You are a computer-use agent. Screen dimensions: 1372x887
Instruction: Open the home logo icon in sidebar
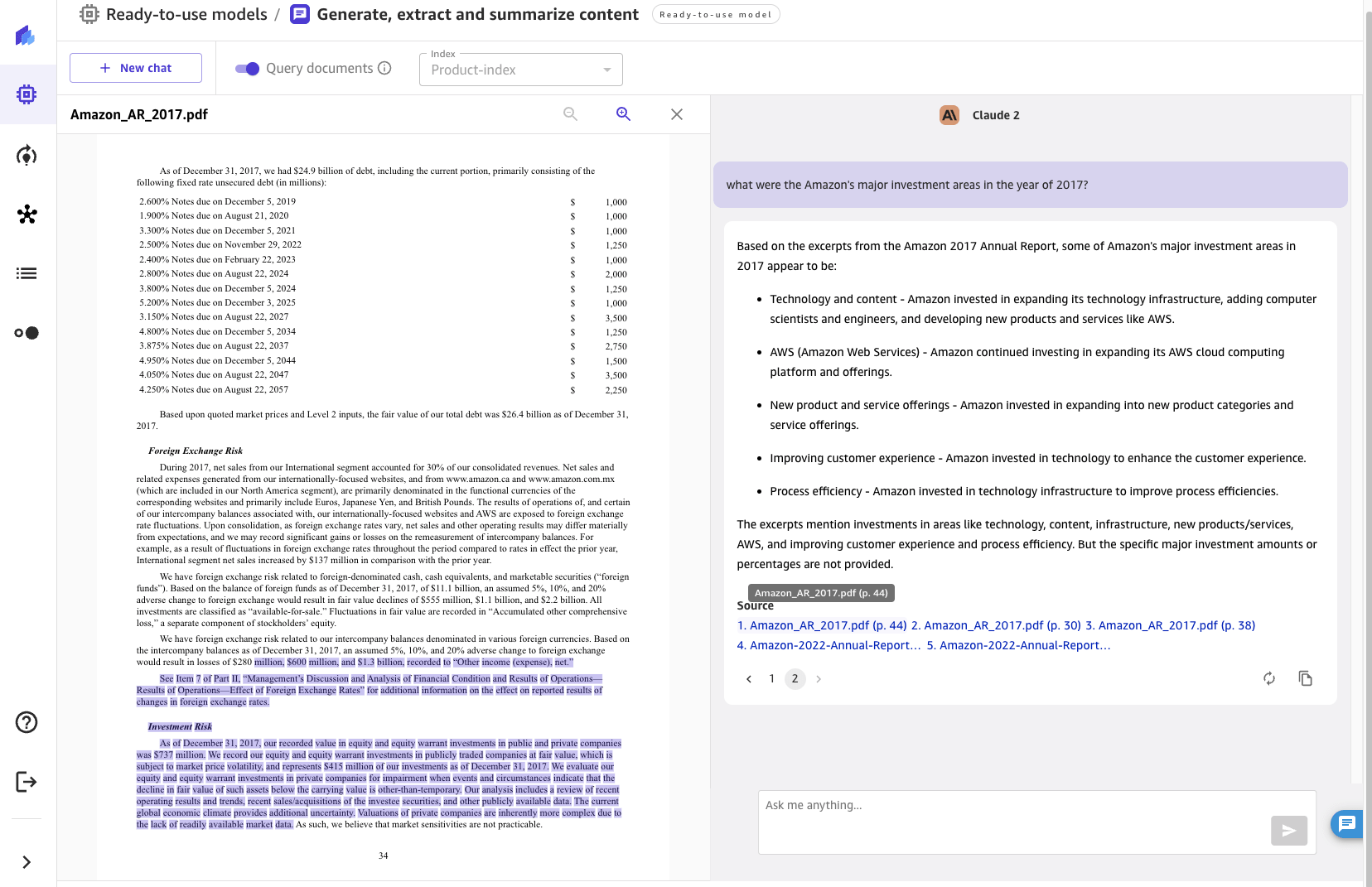tap(26, 36)
